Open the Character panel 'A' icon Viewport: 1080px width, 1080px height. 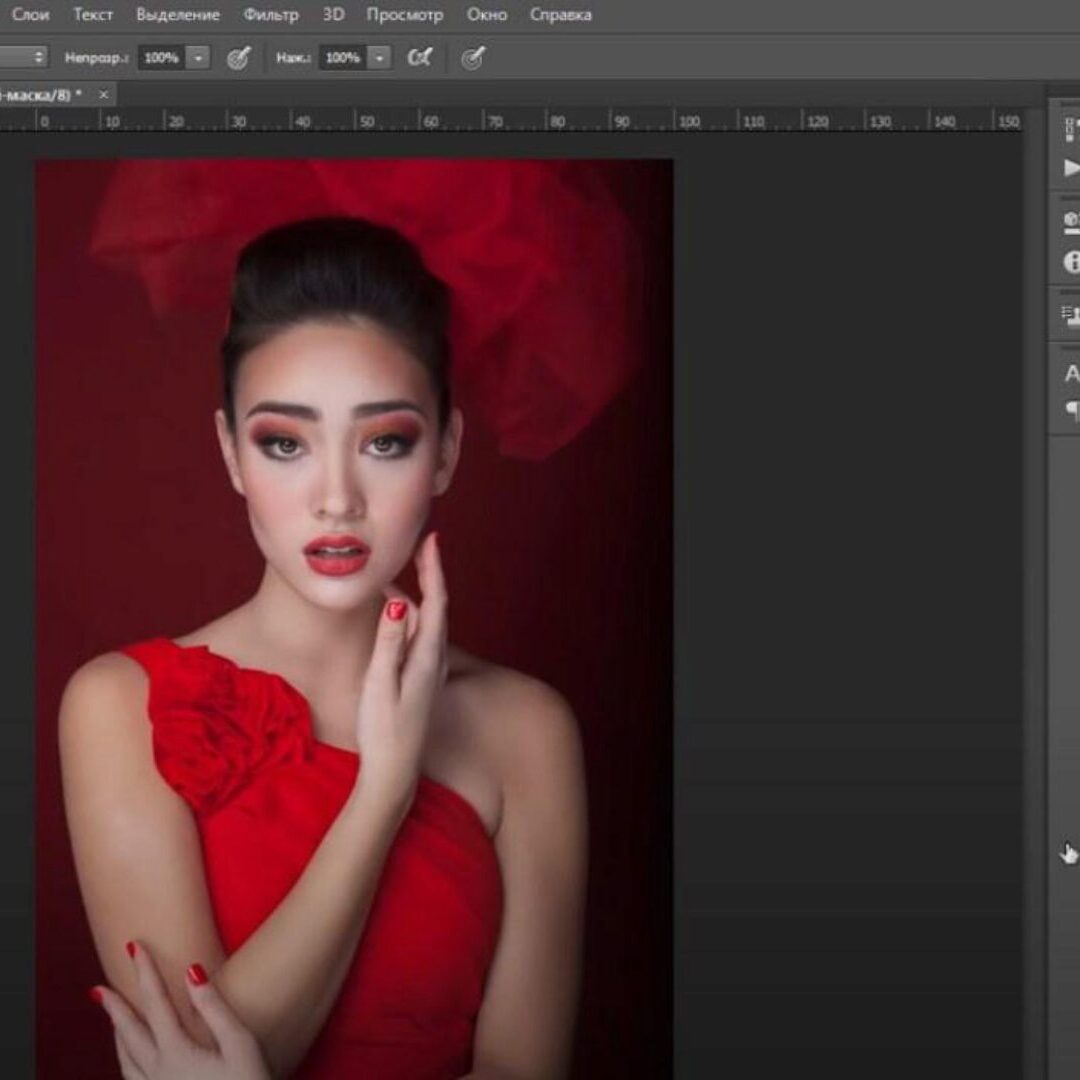[1072, 374]
